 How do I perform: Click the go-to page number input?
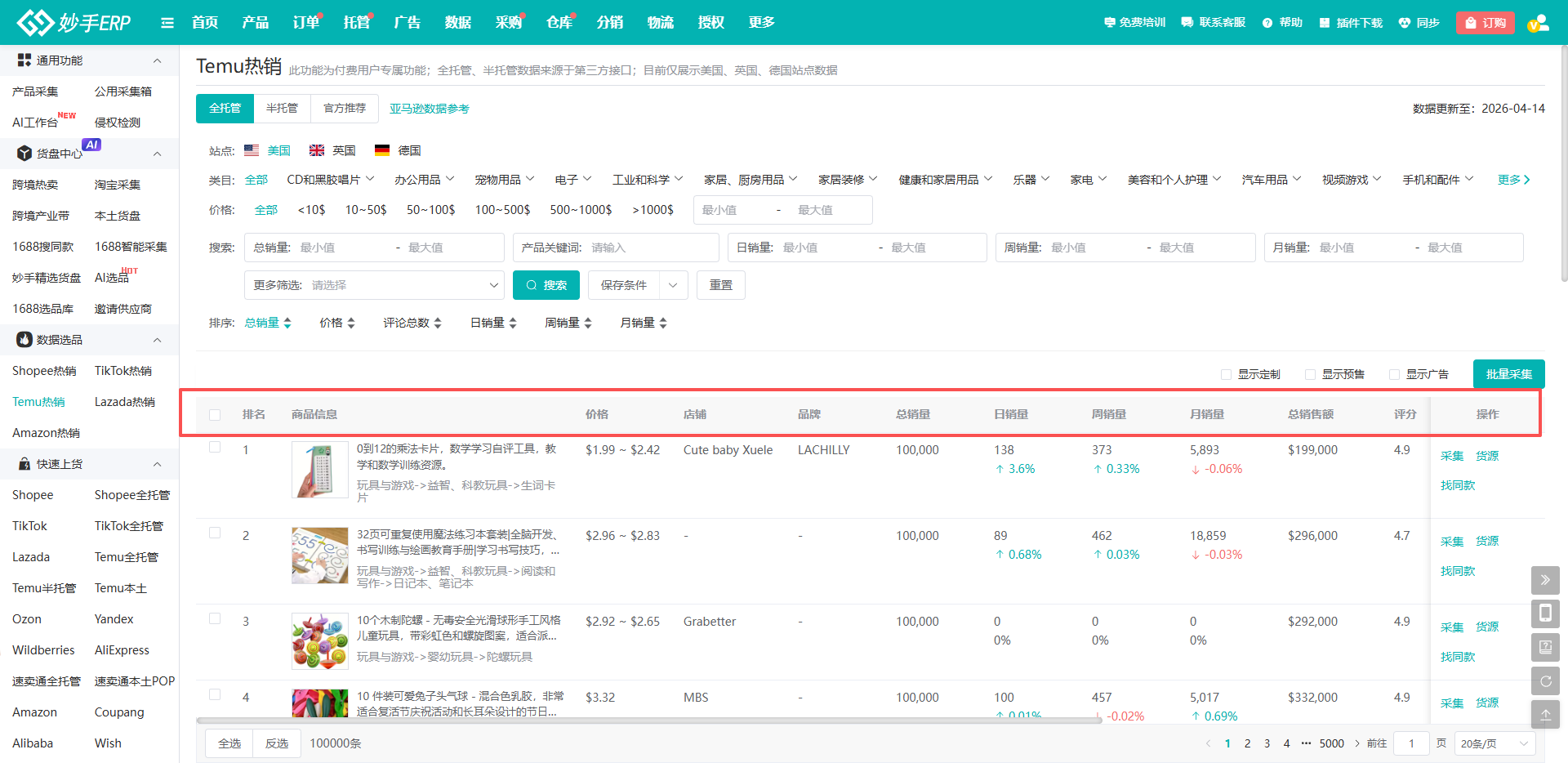(1411, 743)
